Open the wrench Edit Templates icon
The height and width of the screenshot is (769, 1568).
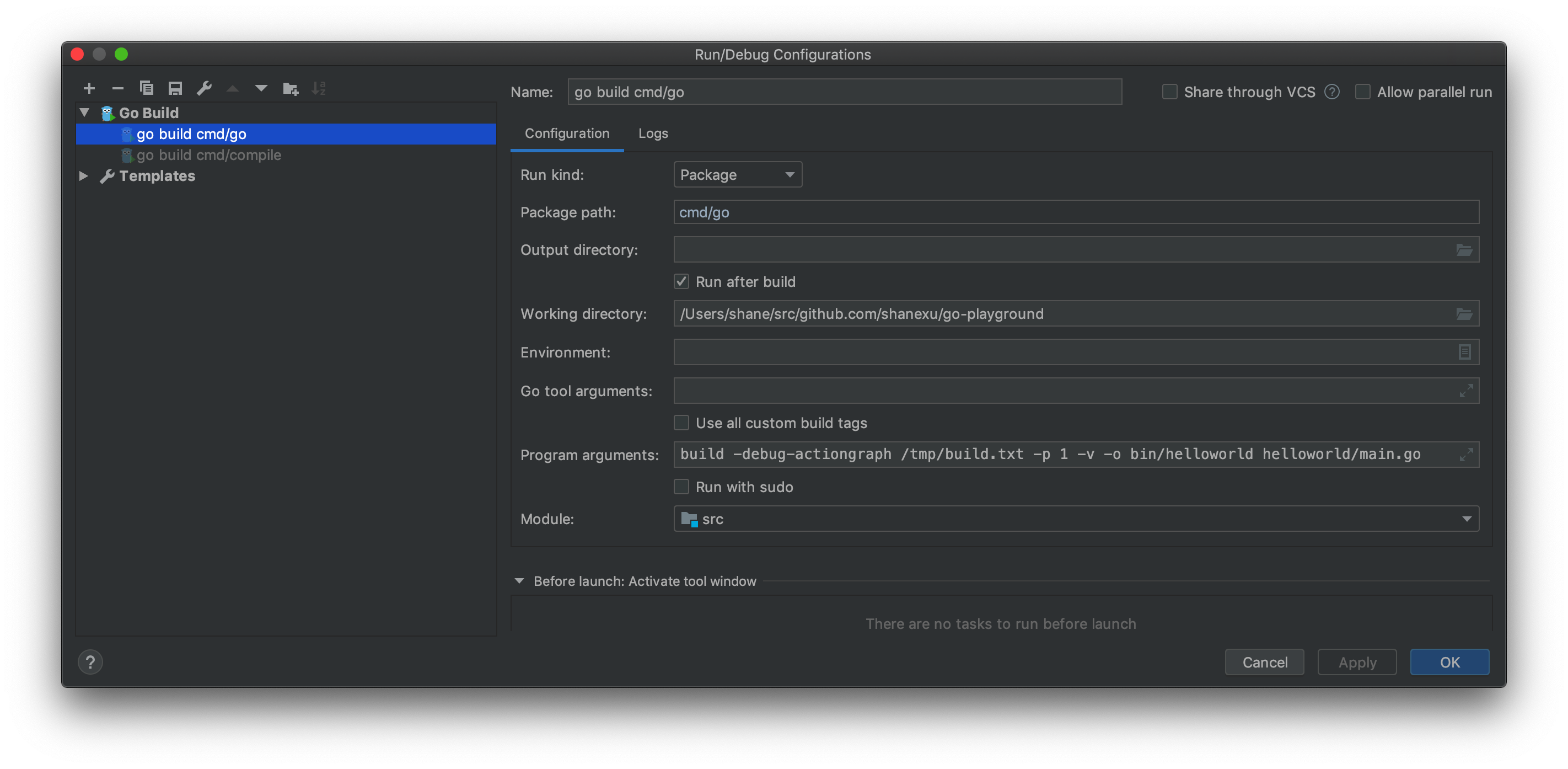click(x=204, y=88)
